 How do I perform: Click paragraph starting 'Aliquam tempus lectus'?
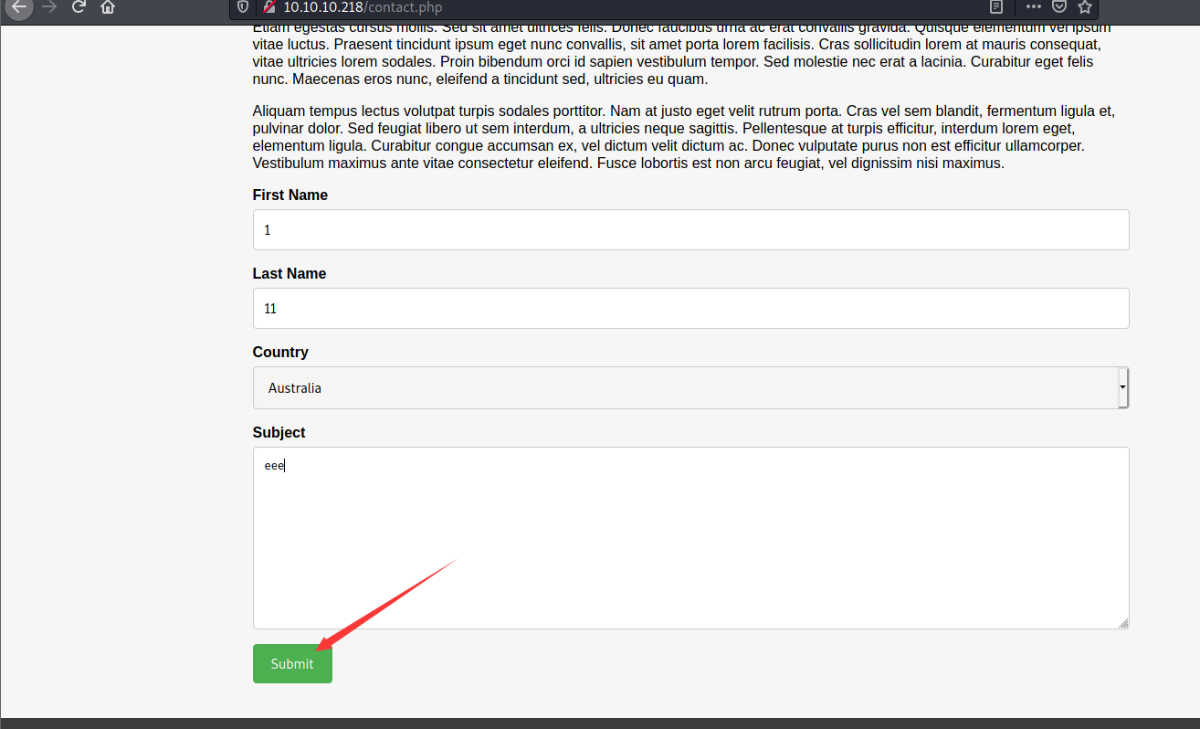click(x=684, y=137)
